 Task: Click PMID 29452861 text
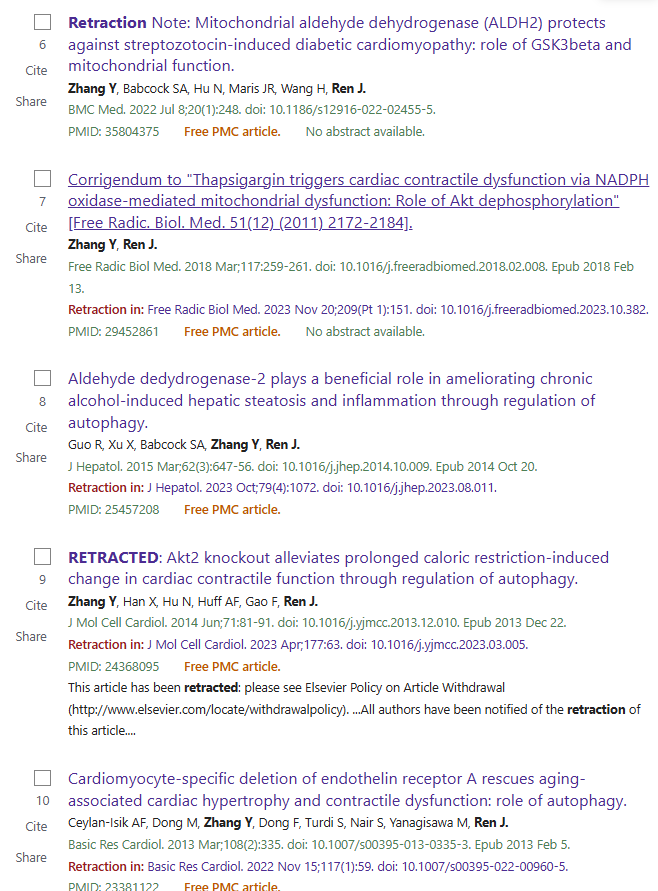[114, 332]
